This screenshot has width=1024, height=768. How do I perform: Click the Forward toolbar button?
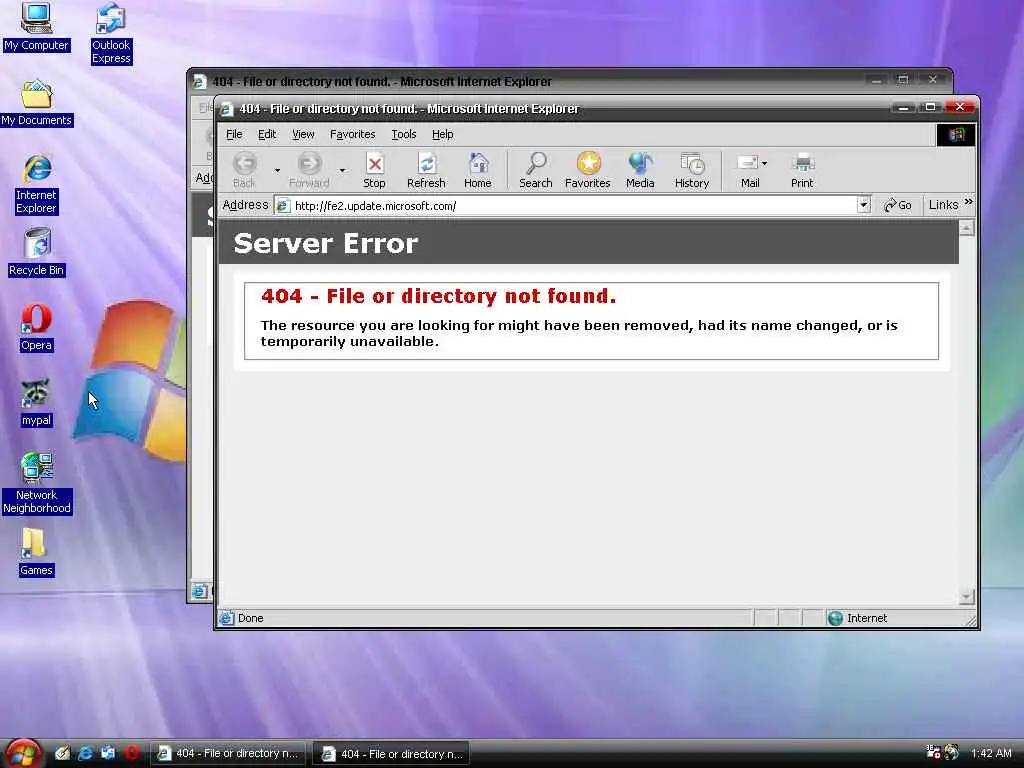coord(310,170)
